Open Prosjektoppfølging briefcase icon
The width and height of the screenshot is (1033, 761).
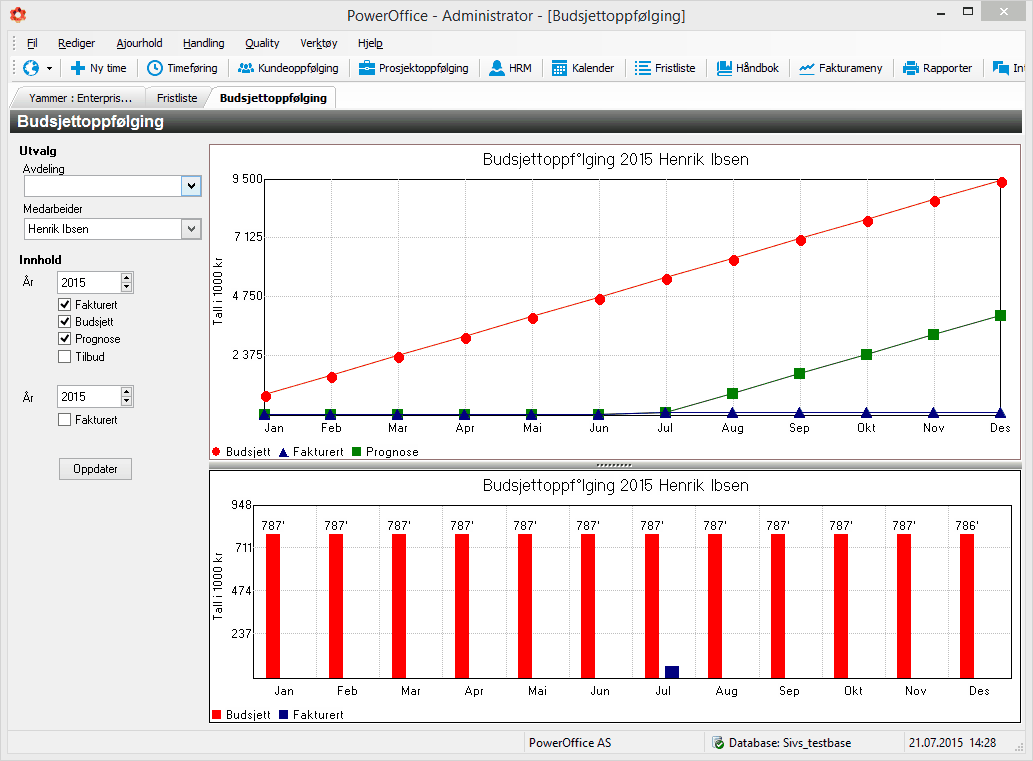pos(366,68)
